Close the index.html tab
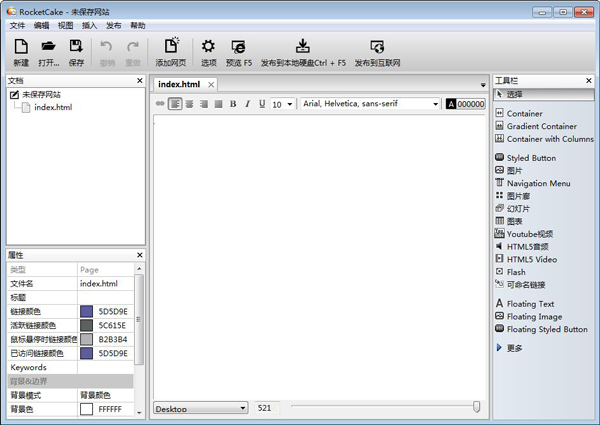Screen dimensions: 600x425 tap(211, 85)
